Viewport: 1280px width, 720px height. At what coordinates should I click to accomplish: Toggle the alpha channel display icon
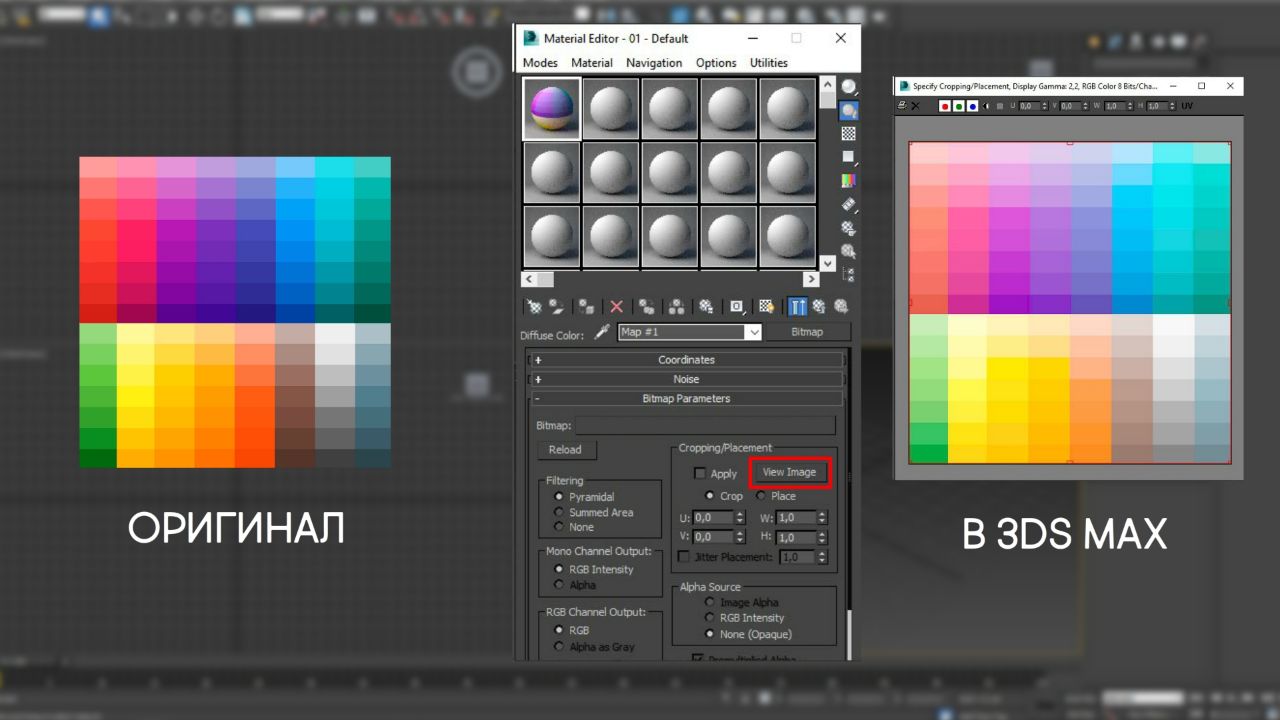(x=986, y=106)
